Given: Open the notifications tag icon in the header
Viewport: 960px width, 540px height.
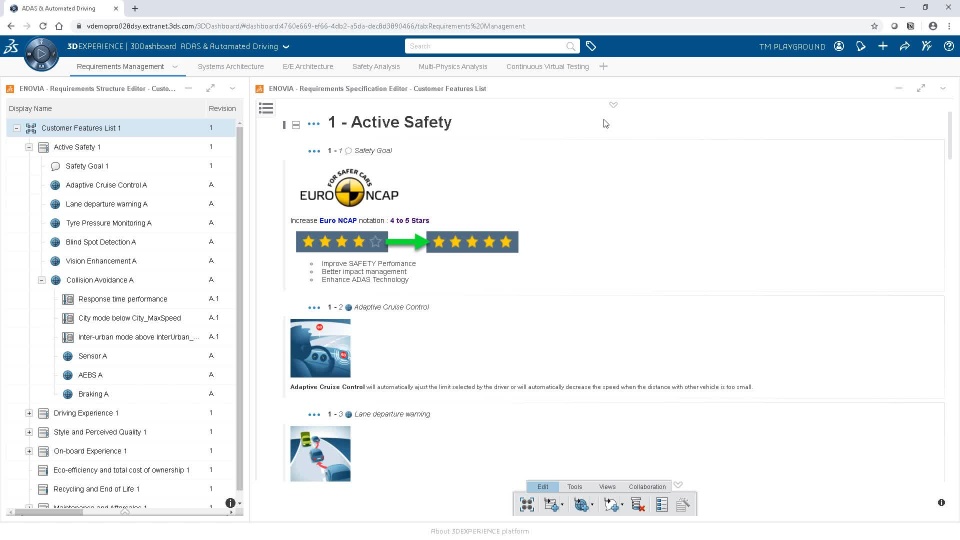Looking at the screenshot, I should [861, 46].
